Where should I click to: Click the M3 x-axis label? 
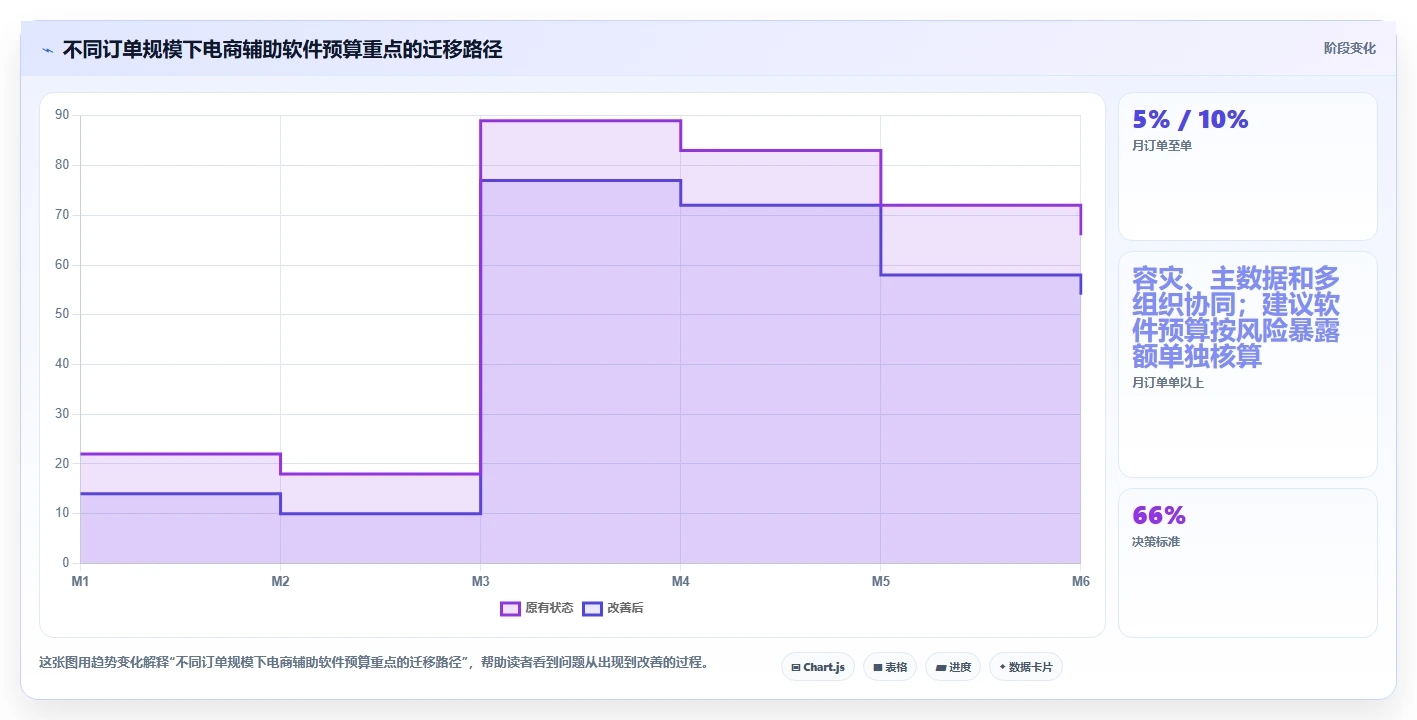tap(480, 581)
